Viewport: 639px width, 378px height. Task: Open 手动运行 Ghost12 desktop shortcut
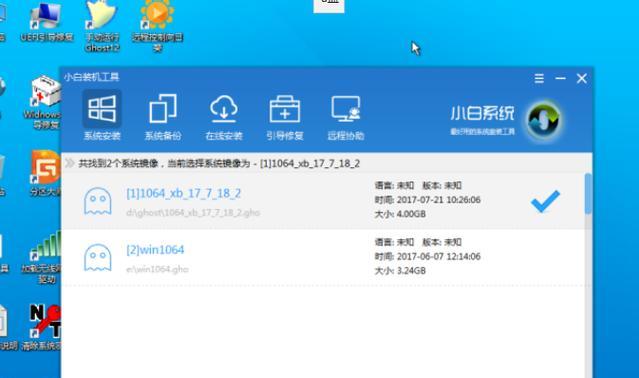102,26
